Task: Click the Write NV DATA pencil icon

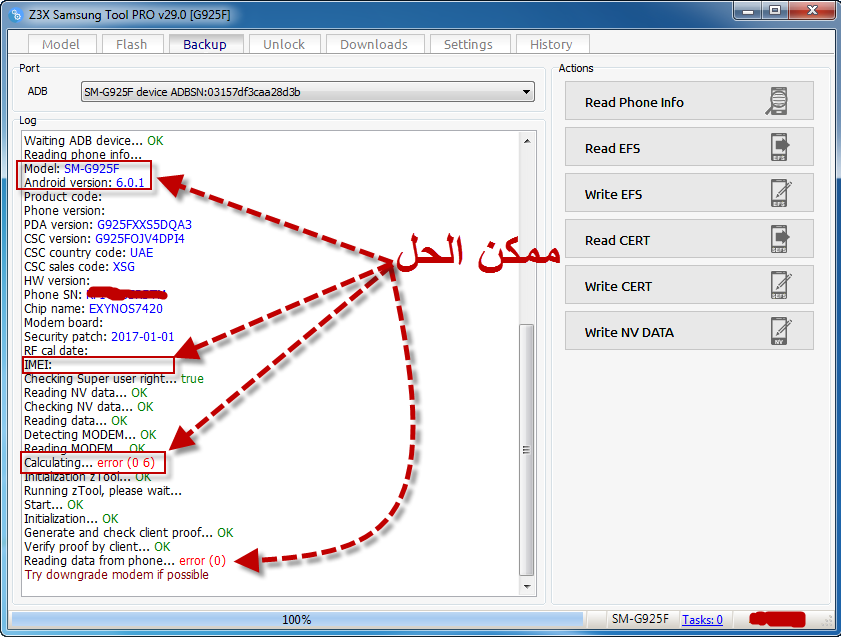Action: tap(780, 331)
